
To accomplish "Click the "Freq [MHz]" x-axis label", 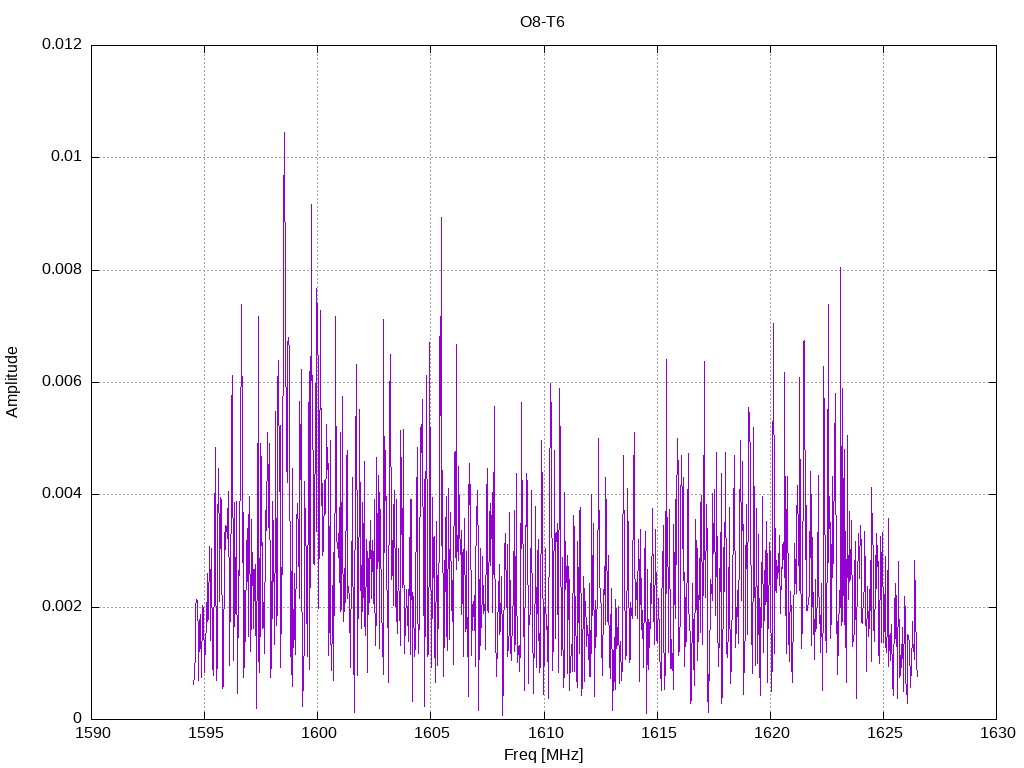I will coord(543,755).
